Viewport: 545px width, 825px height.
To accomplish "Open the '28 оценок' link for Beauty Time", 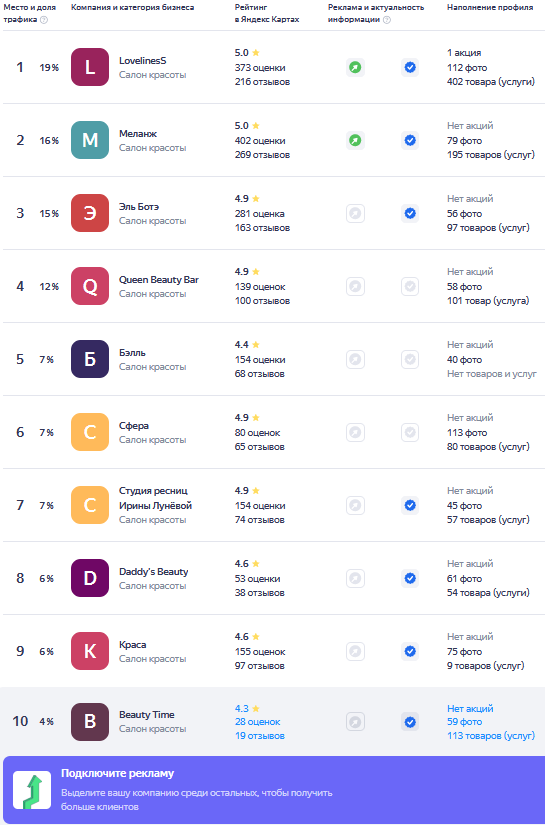I will (x=258, y=722).
